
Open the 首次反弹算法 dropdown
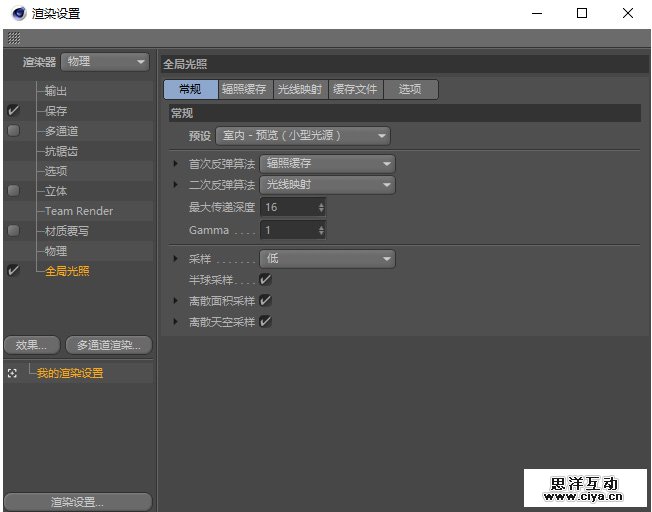click(327, 164)
